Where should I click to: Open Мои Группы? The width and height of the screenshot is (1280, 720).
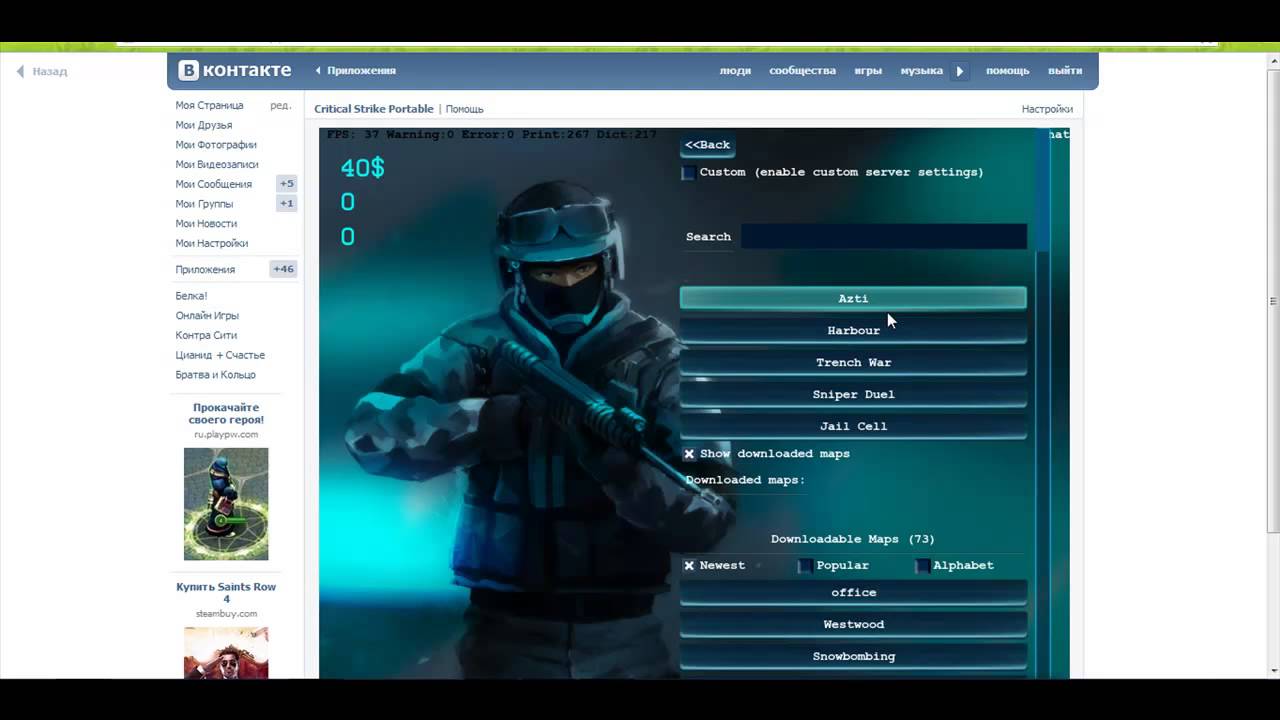tap(204, 204)
